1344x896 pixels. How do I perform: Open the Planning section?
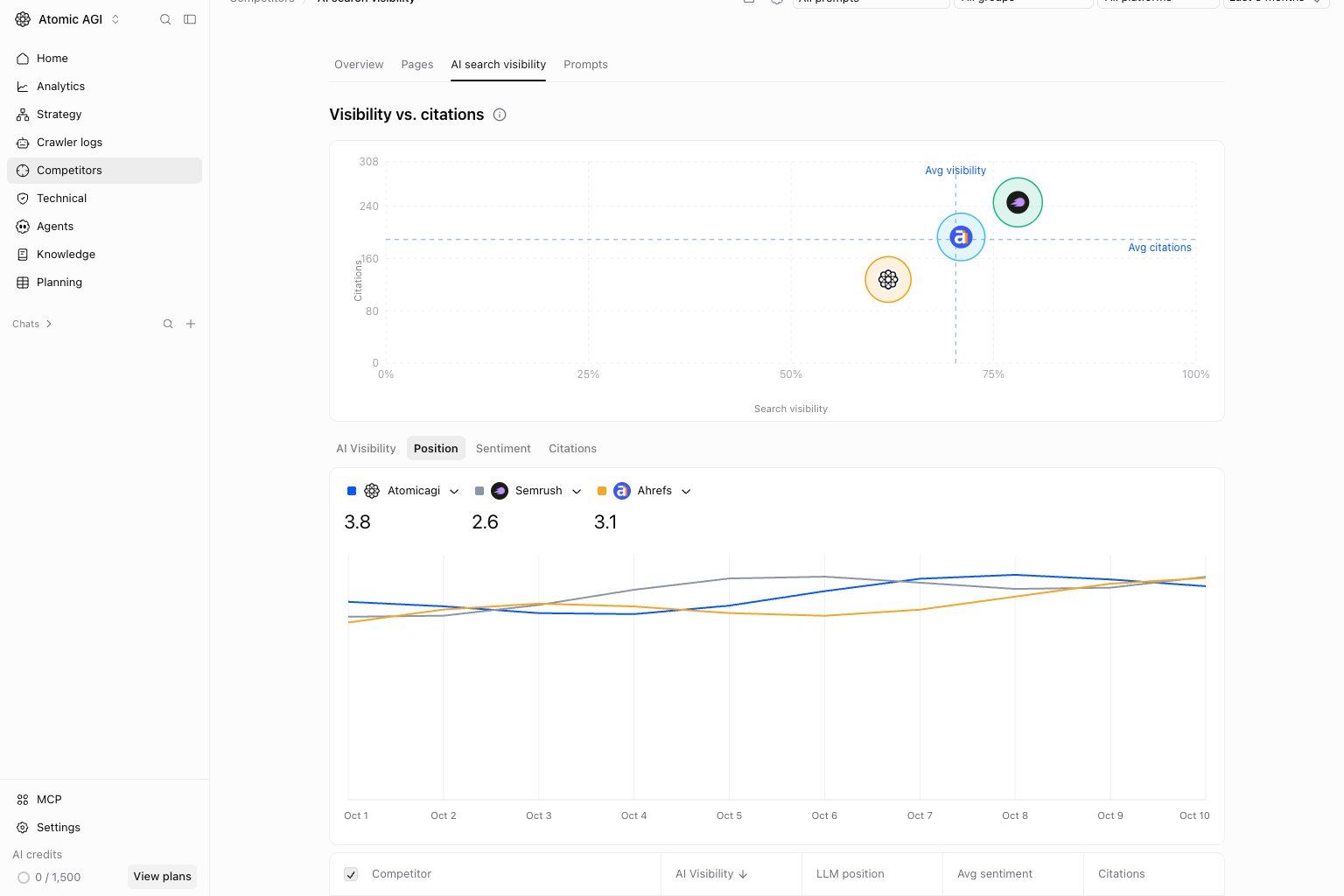click(104, 283)
